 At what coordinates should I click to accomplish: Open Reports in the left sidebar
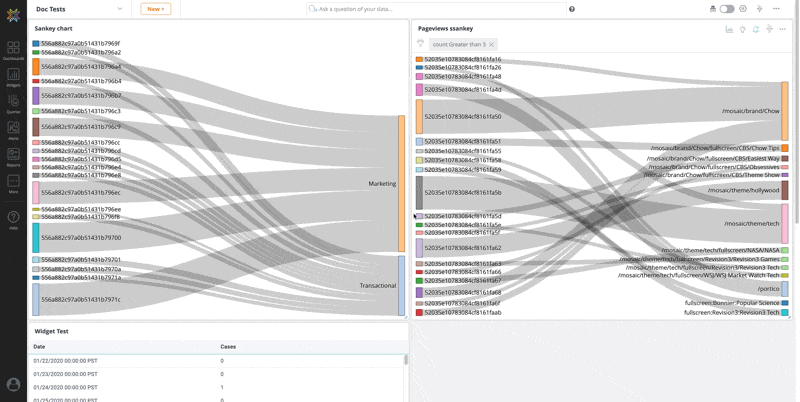tap(13, 157)
